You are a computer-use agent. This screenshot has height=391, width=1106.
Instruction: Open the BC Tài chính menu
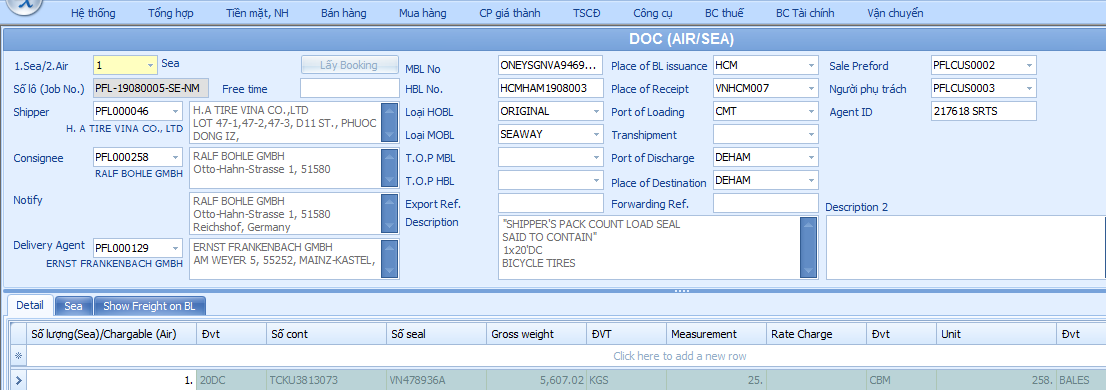pos(805,13)
